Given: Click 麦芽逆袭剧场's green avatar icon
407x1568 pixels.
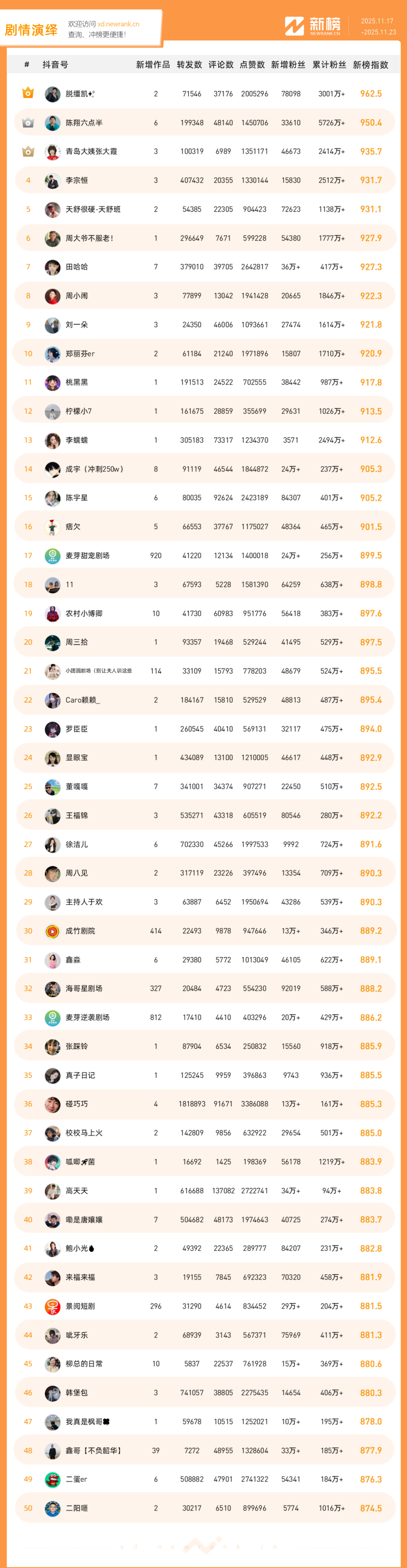Looking at the screenshot, I should (x=52, y=1018).
